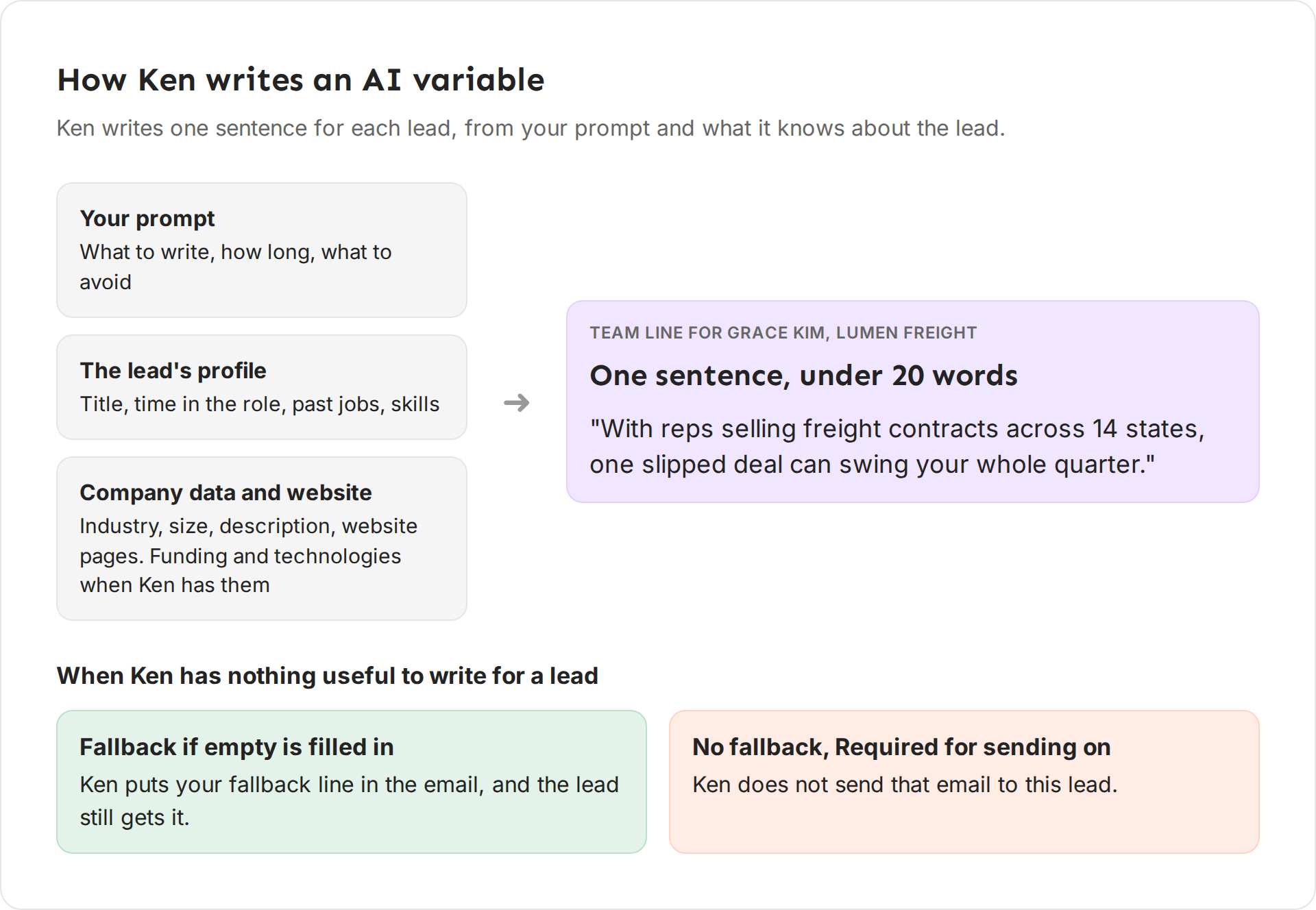Select 'The lead's profile' card title
Viewport: 1316px width, 910px height.
click(x=173, y=371)
